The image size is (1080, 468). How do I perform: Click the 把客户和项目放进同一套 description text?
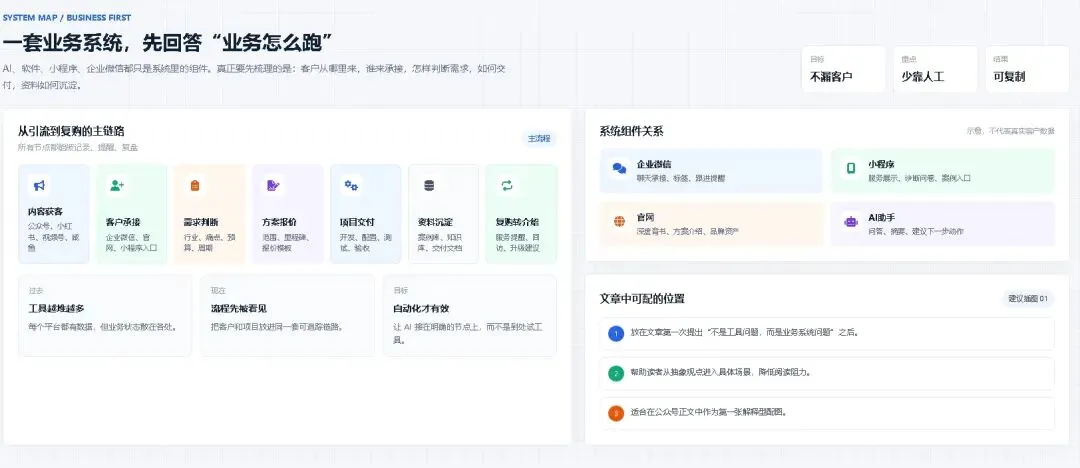[x=278, y=327]
